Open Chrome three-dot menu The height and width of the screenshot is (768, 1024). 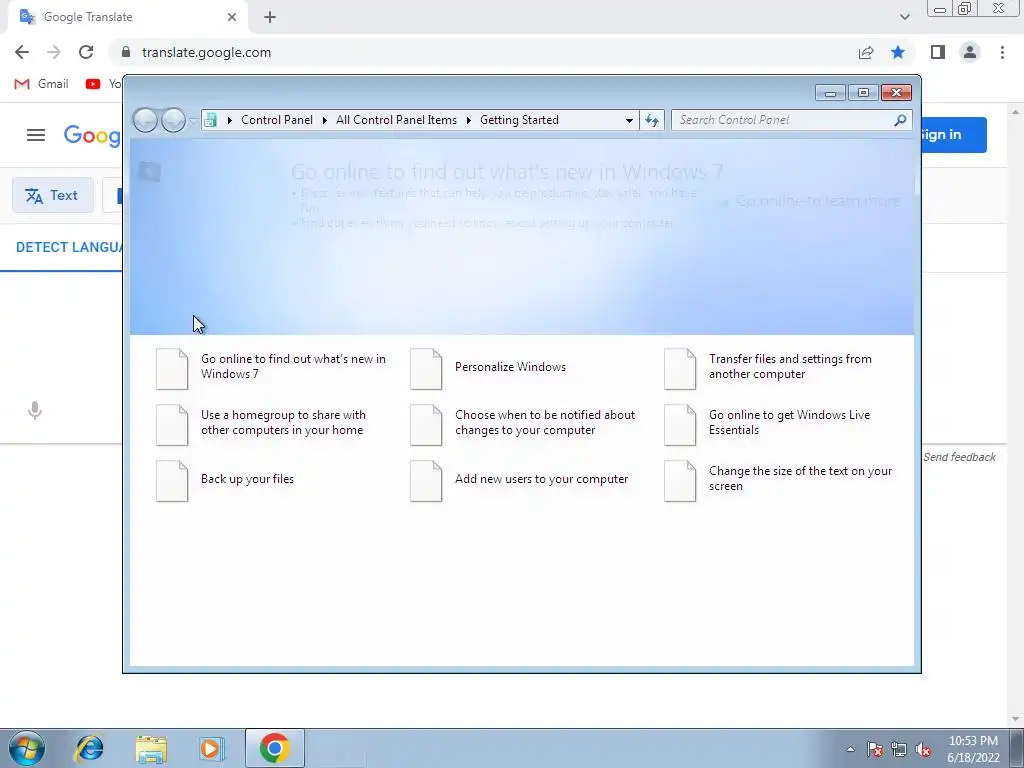coord(1002,52)
